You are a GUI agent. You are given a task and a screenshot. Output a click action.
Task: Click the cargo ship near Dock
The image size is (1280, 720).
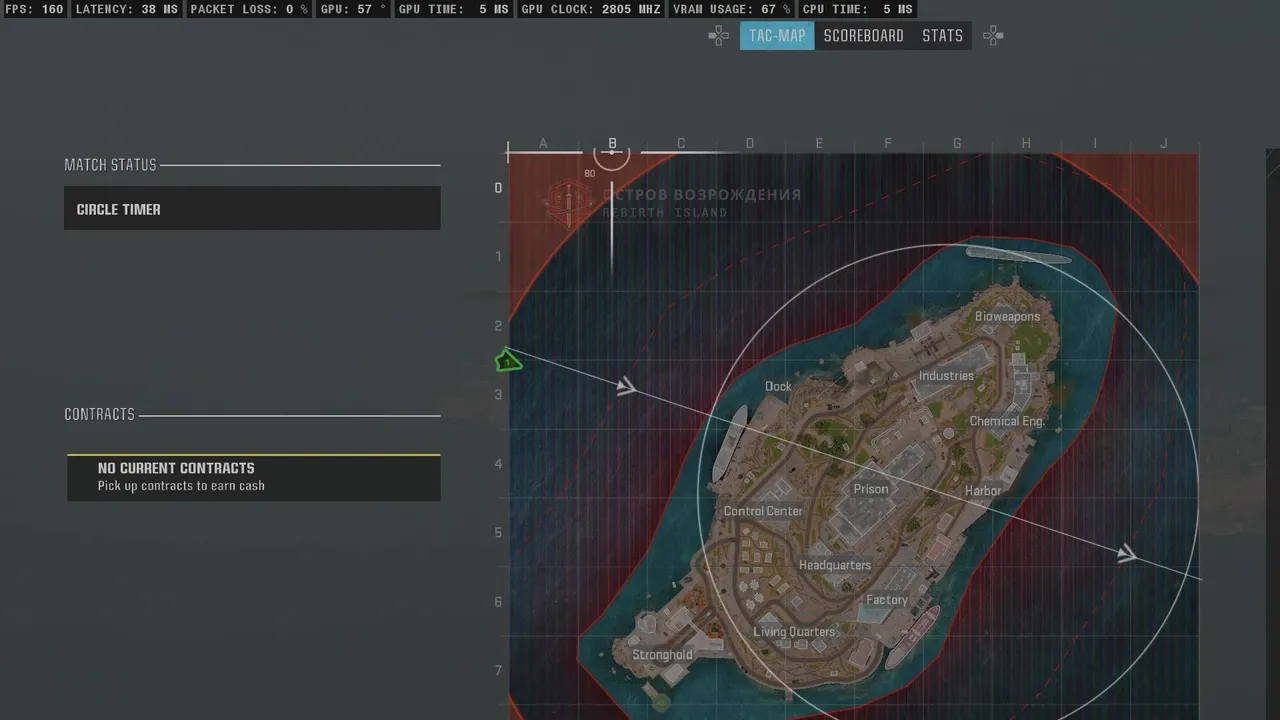[x=729, y=443]
